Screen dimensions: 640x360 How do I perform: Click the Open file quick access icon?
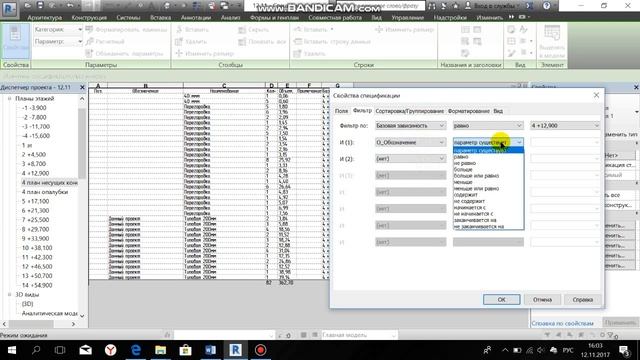tap(28, 5)
